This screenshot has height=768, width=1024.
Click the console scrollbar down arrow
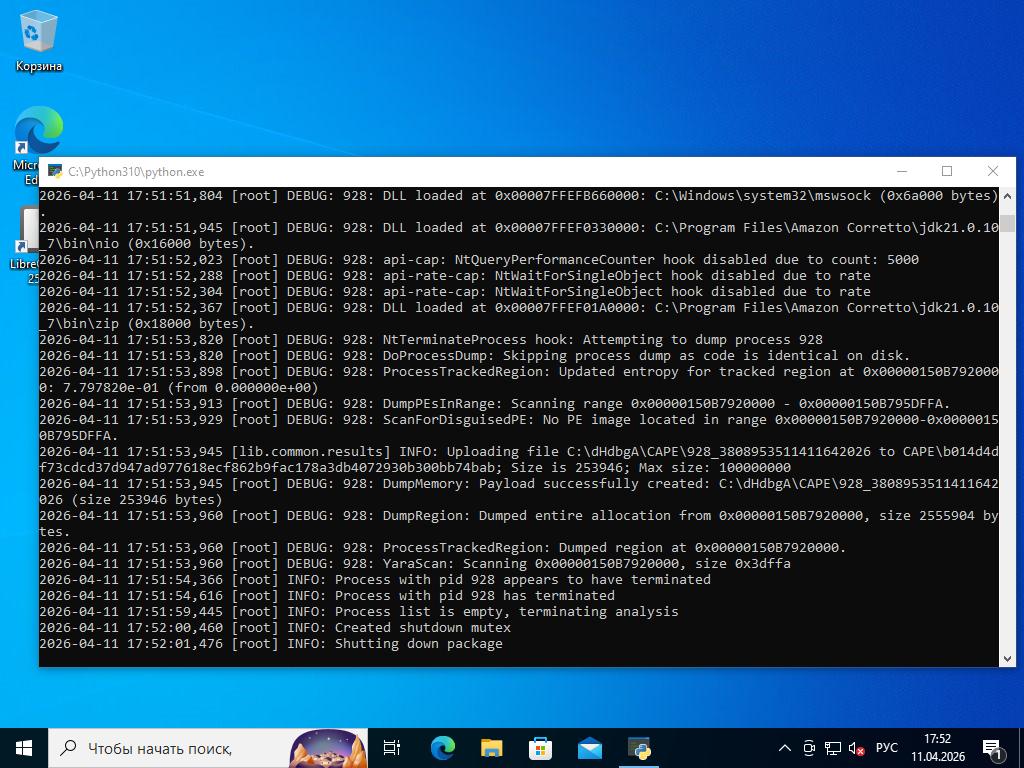(1007, 658)
